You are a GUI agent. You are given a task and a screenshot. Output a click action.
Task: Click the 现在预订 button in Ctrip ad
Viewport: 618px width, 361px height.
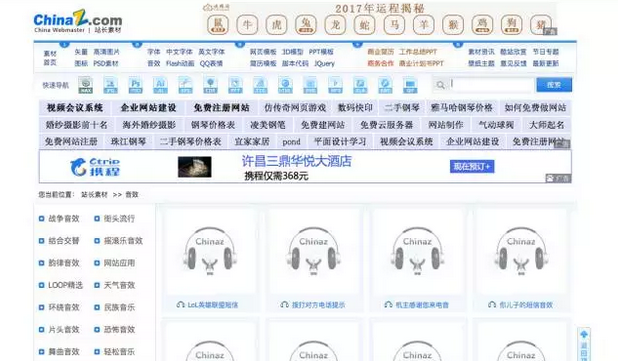(x=472, y=166)
